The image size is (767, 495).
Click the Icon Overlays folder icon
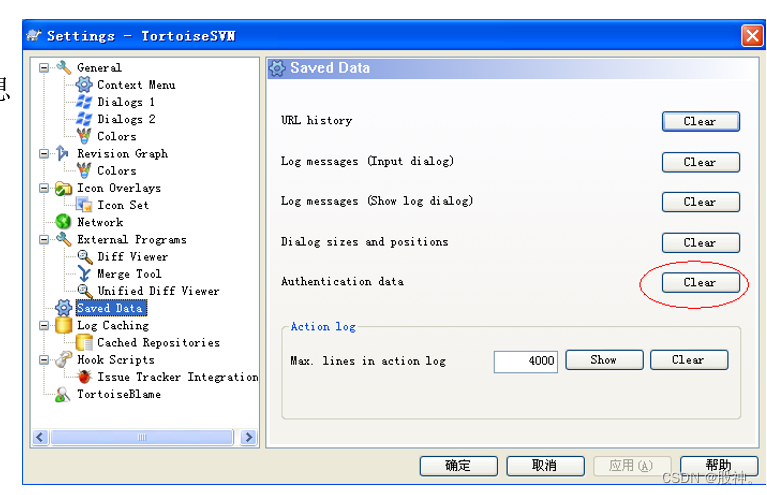(x=64, y=188)
